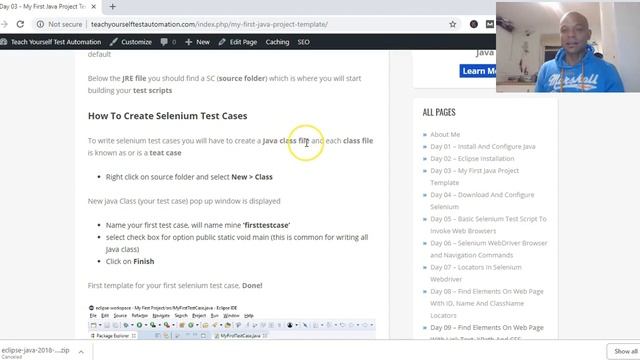Screen dimensions: 640x360
Task: Click Edit Page in admin bar
Action: pos(238,42)
